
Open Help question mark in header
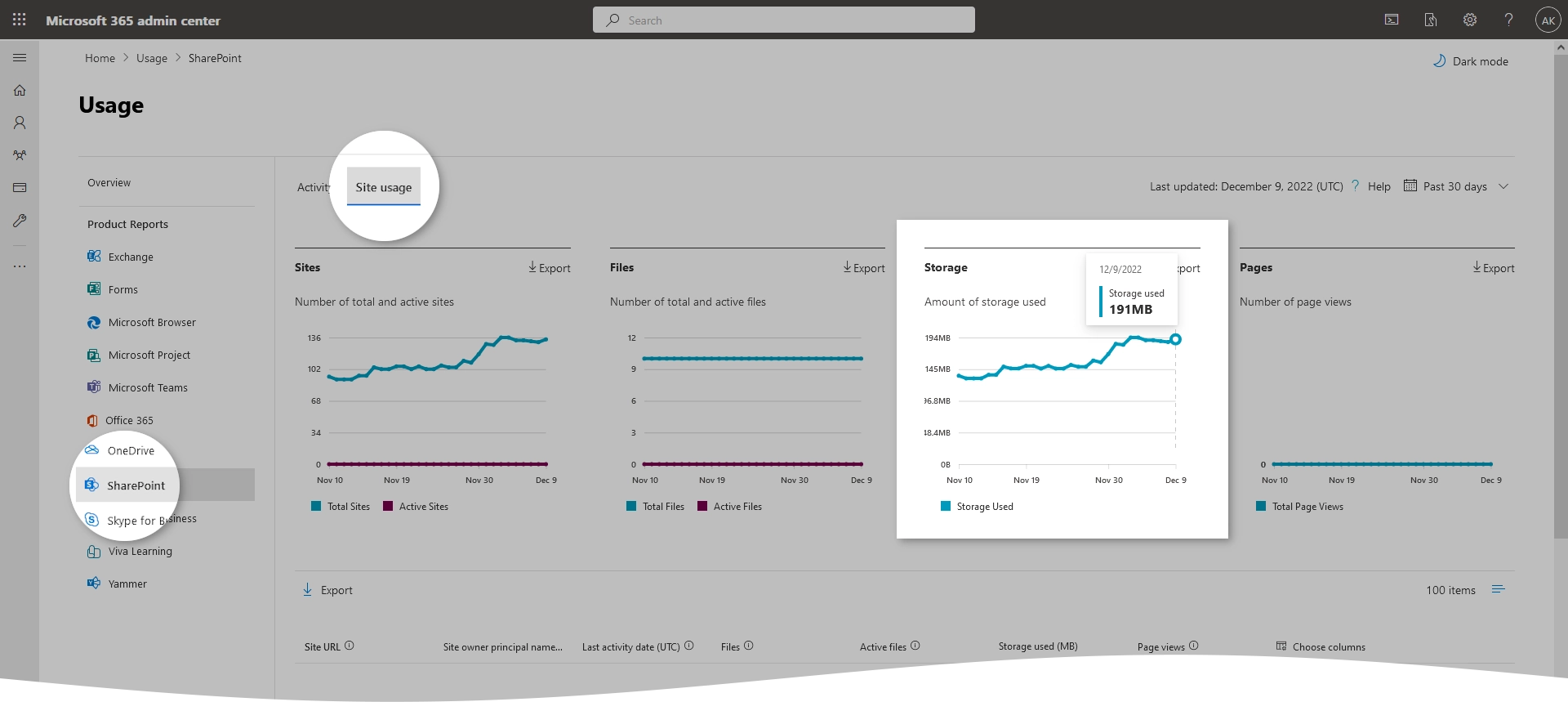coord(1508,20)
